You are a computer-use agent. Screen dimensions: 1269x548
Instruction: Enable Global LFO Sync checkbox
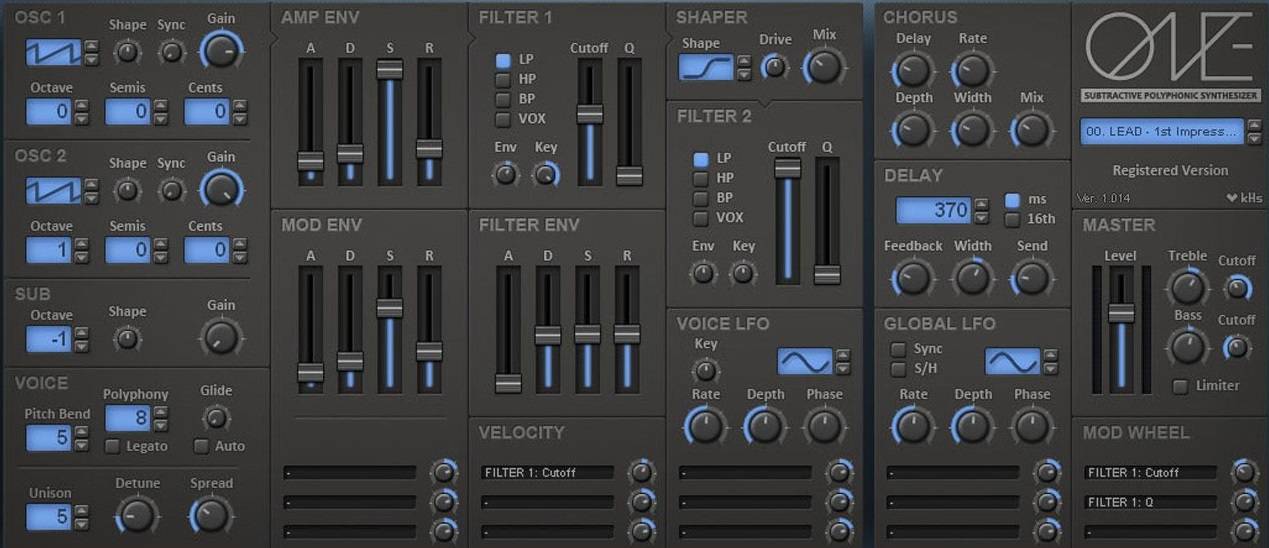pos(898,349)
